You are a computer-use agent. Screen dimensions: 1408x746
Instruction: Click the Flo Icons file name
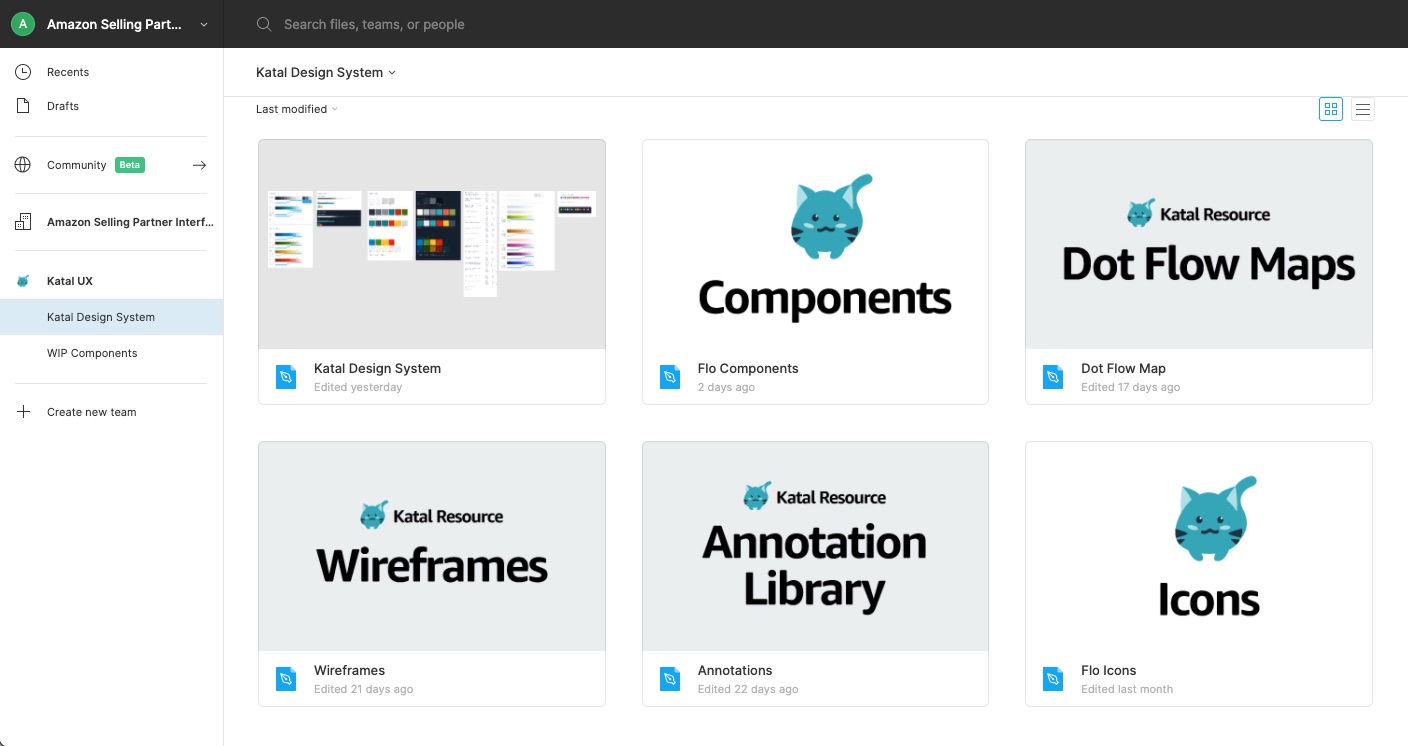[1109, 670]
